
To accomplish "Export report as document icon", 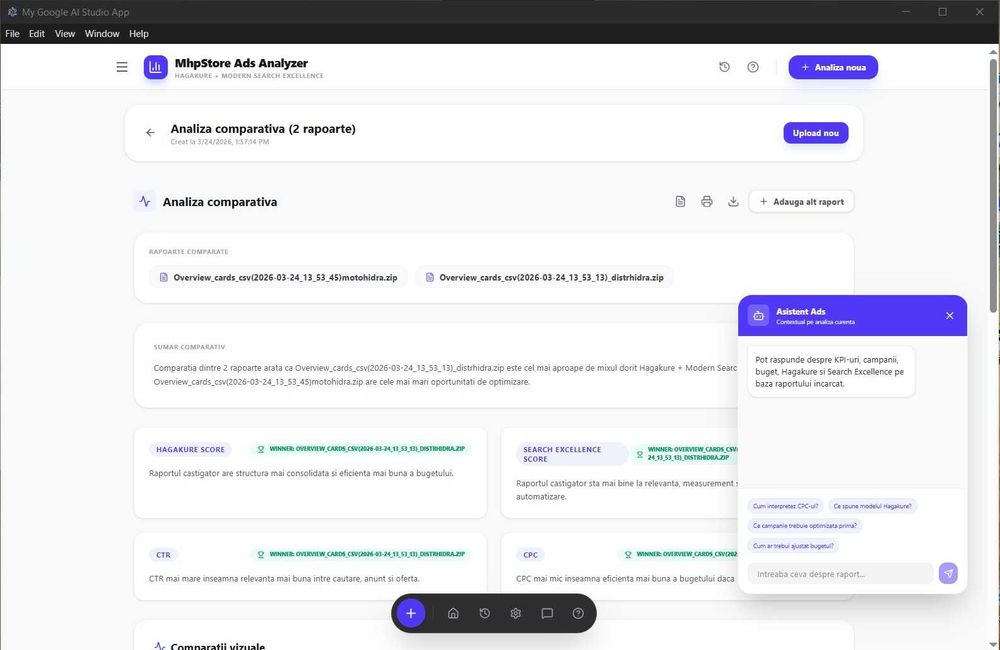I will 680,202.
